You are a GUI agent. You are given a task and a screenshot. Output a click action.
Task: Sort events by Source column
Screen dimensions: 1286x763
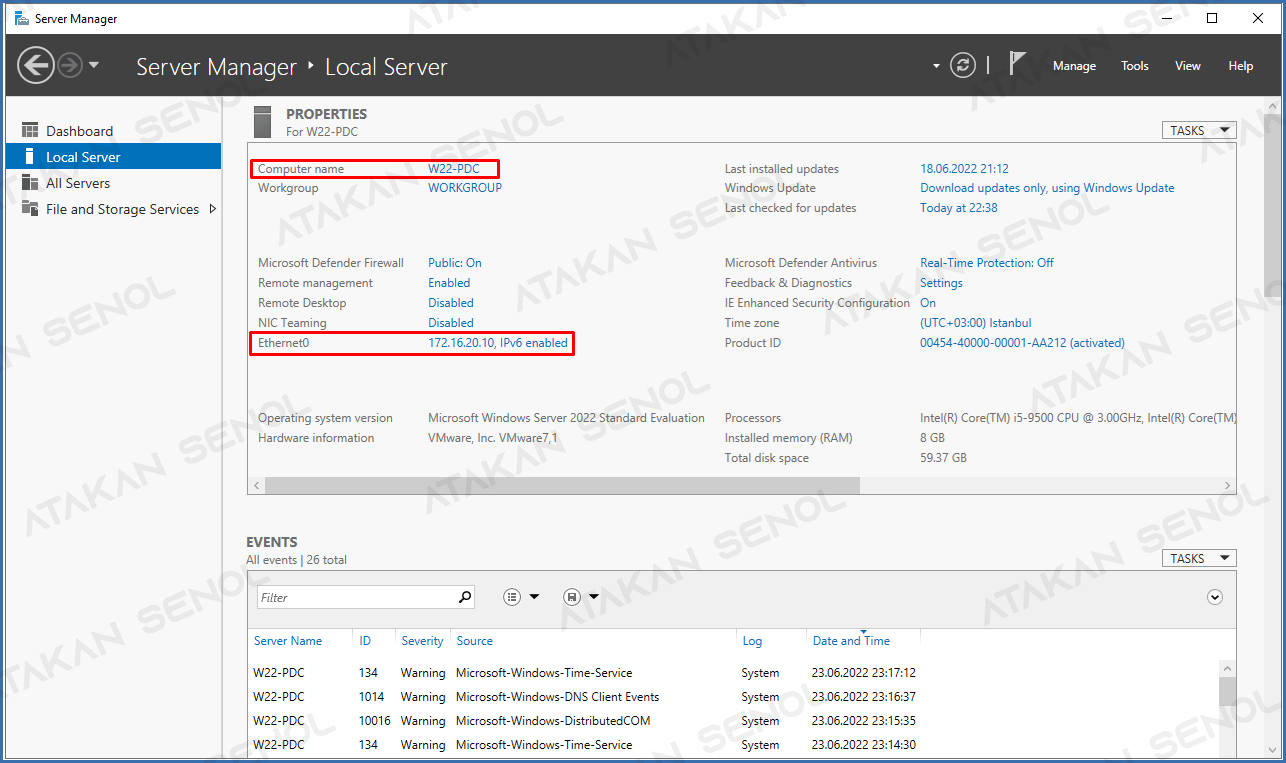[474, 641]
